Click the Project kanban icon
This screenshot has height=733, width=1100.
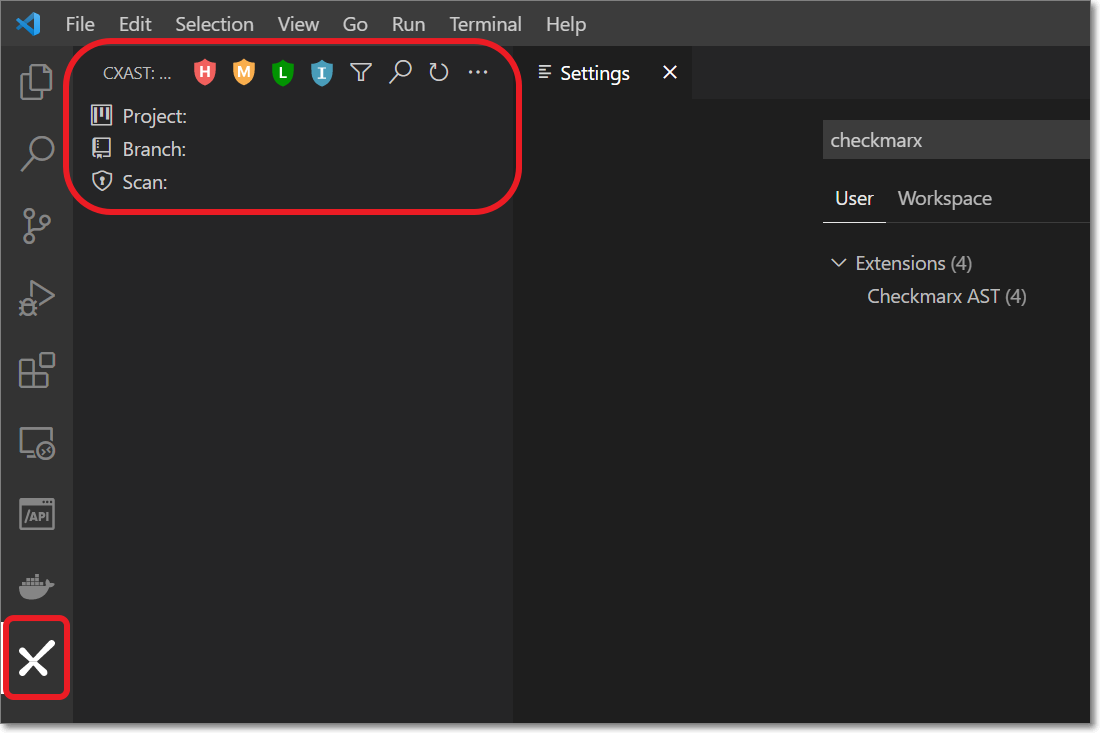[102, 115]
